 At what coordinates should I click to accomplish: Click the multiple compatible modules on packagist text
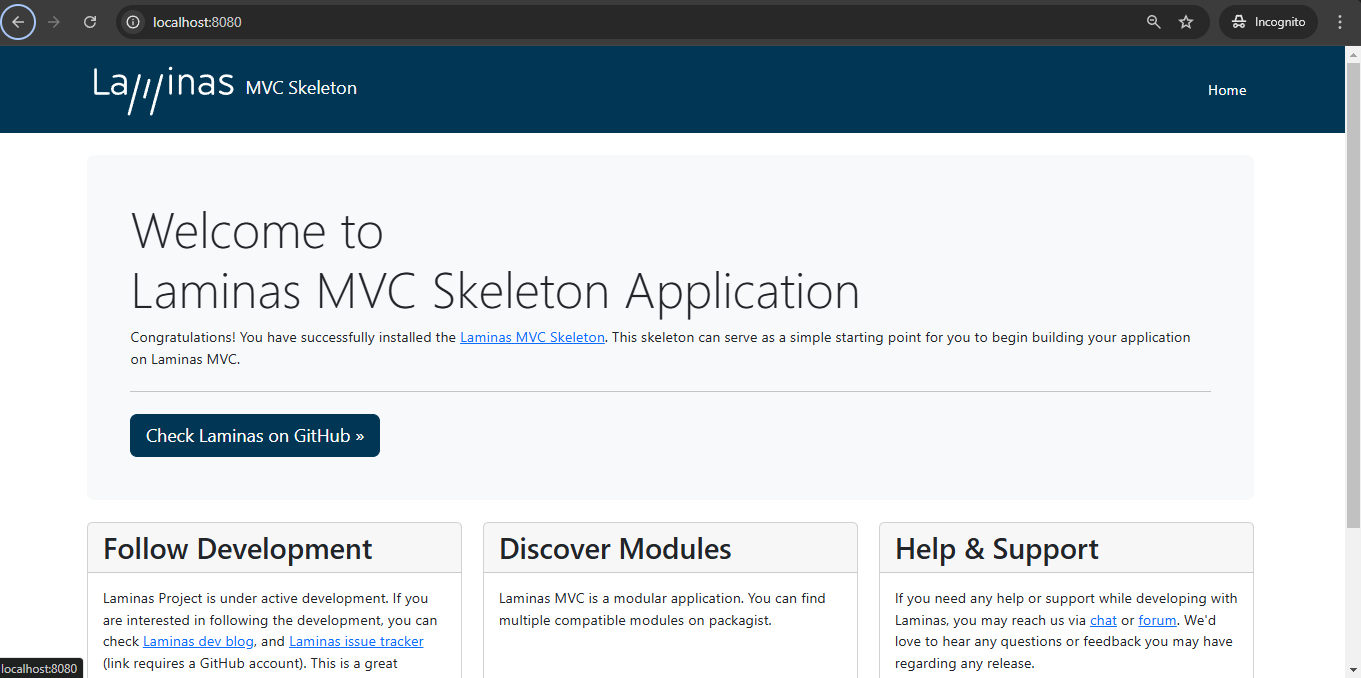[x=635, y=620]
